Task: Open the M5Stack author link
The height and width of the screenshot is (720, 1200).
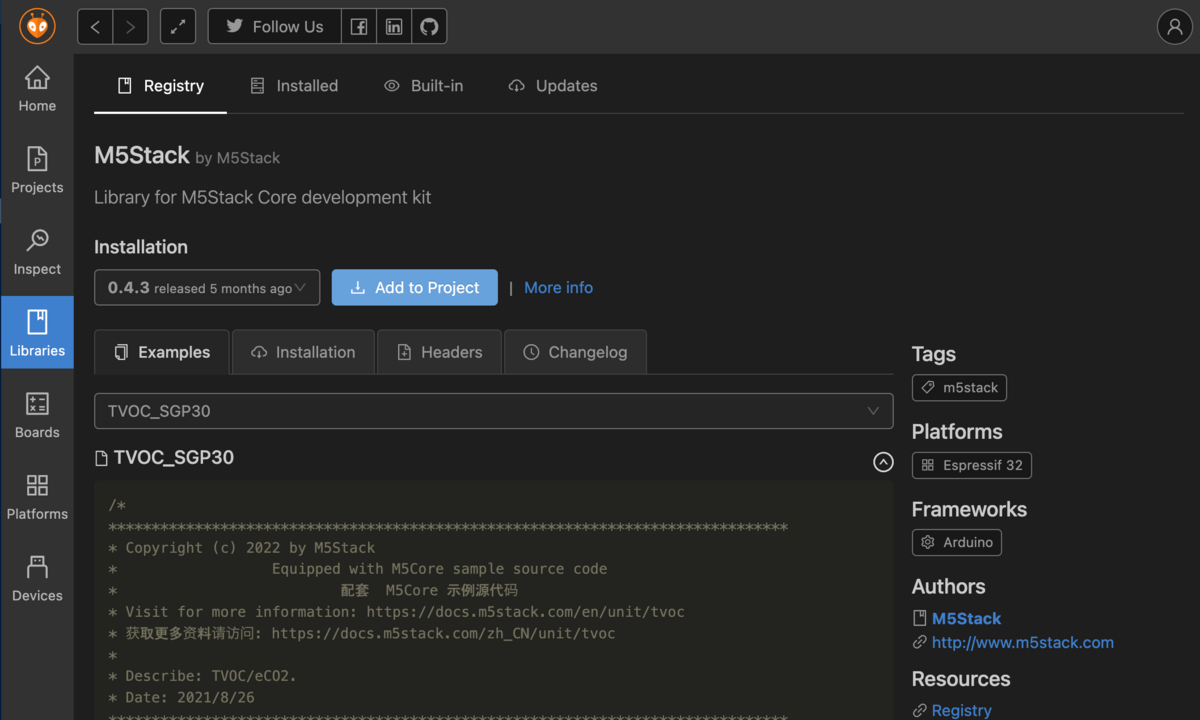Action: pyautogui.click(x=966, y=618)
